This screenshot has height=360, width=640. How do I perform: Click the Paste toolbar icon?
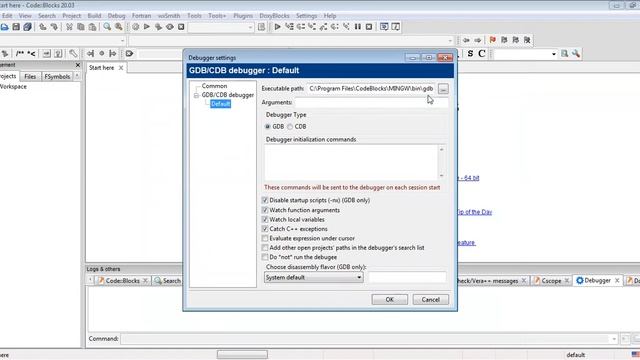[93, 27]
